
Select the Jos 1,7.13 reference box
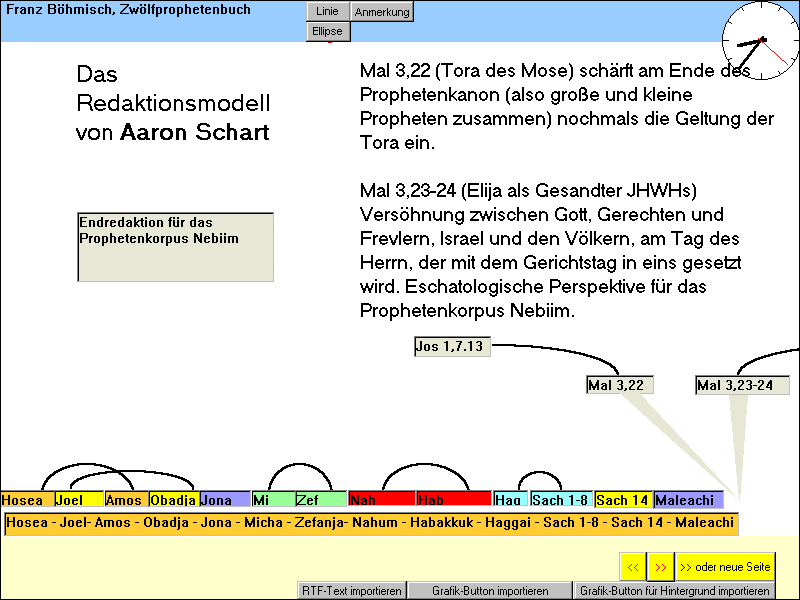(x=452, y=347)
